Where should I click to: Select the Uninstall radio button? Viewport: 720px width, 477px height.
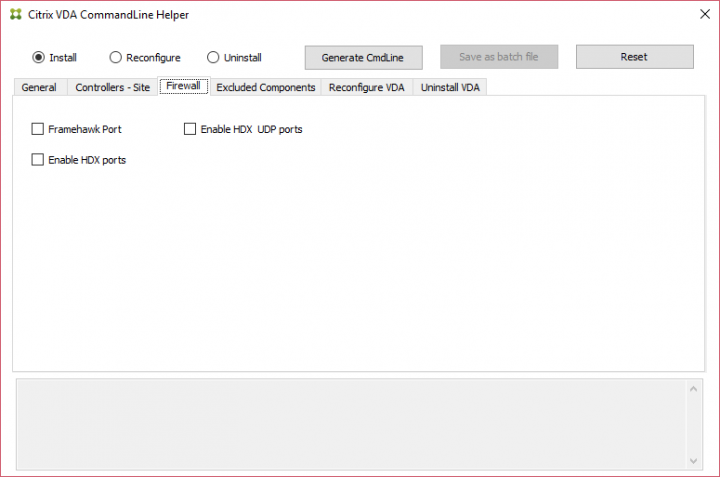213,57
